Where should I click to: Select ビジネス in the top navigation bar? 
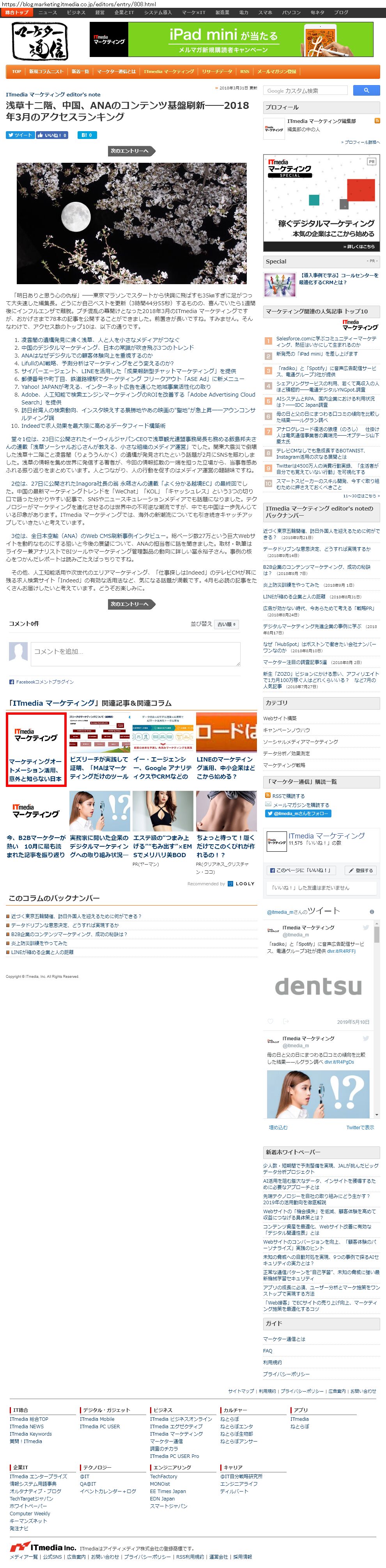click(x=76, y=12)
